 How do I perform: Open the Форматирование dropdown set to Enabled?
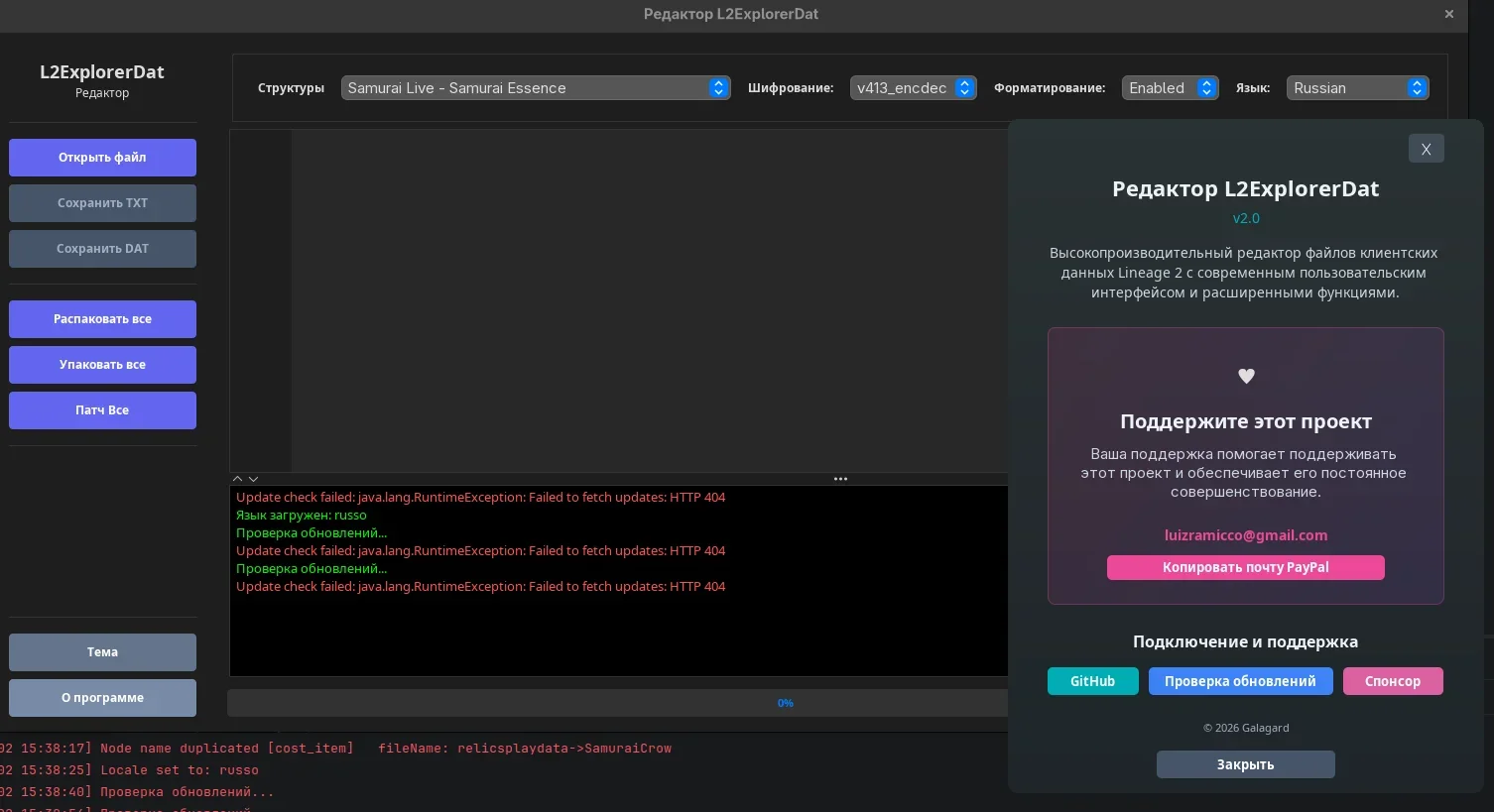pyautogui.click(x=1171, y=88)
